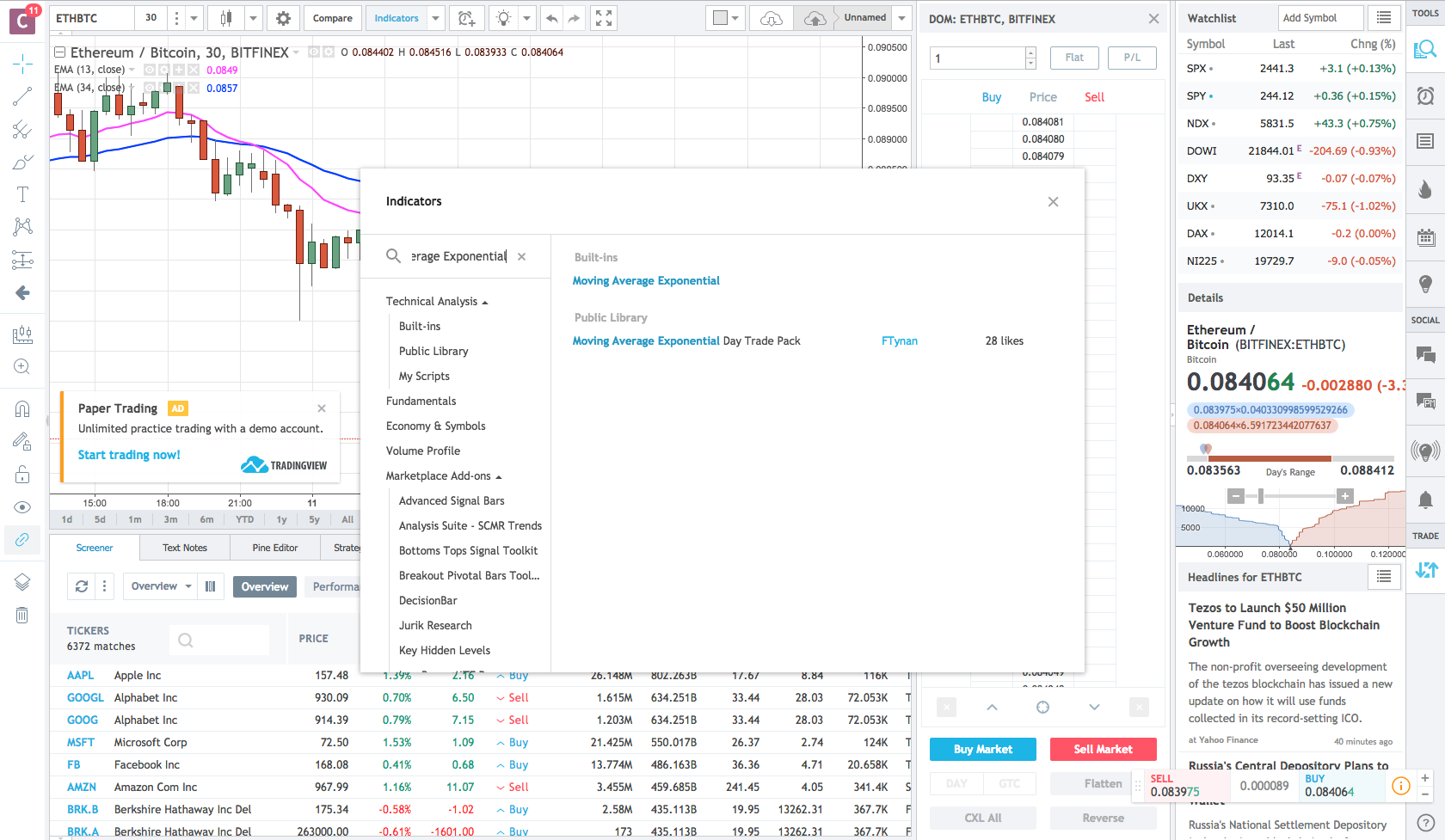Toggle hide all drawings eye icon
Screen dimensions: 1445x840
coord(22,507)
